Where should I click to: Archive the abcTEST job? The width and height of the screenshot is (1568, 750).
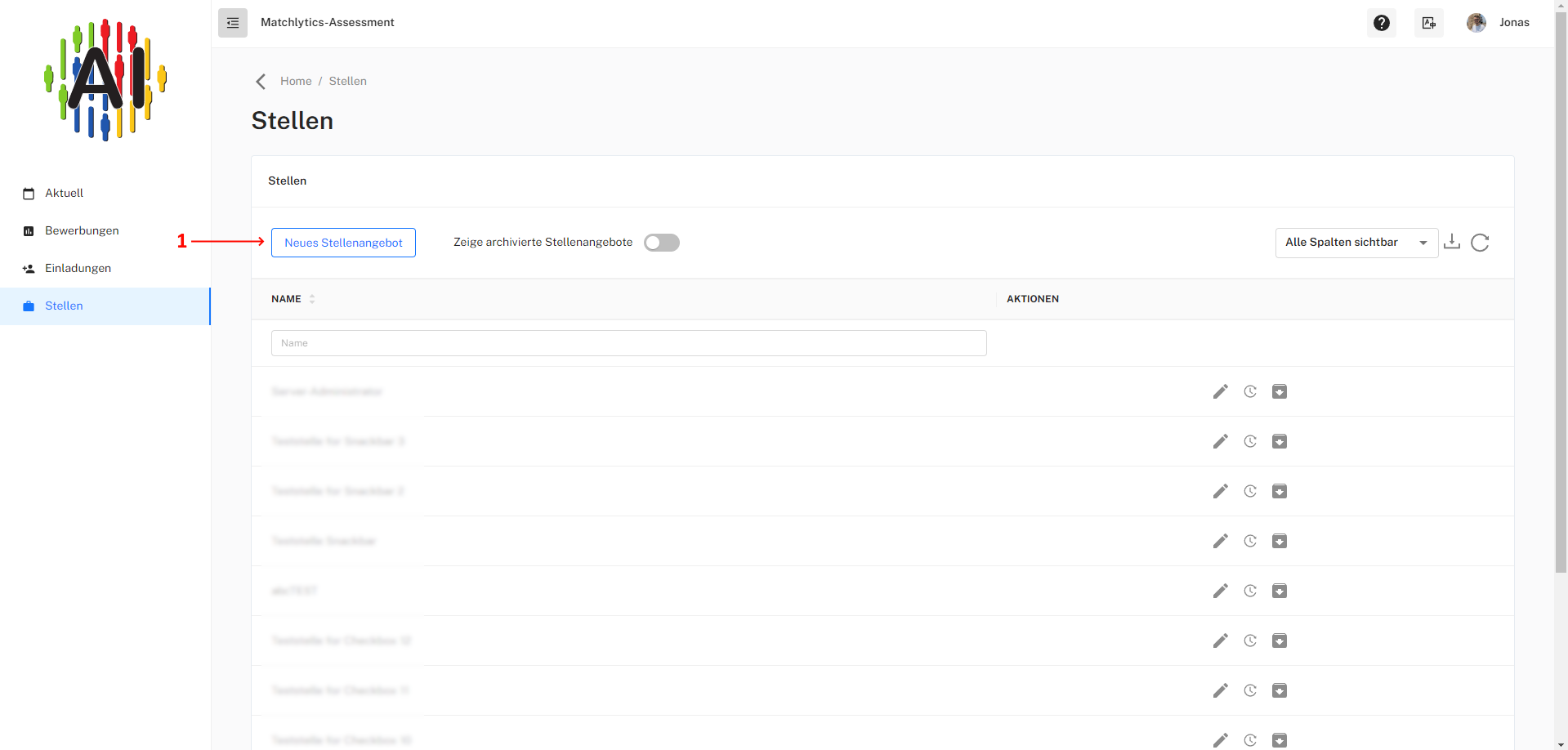click(x=1280, y=591)
